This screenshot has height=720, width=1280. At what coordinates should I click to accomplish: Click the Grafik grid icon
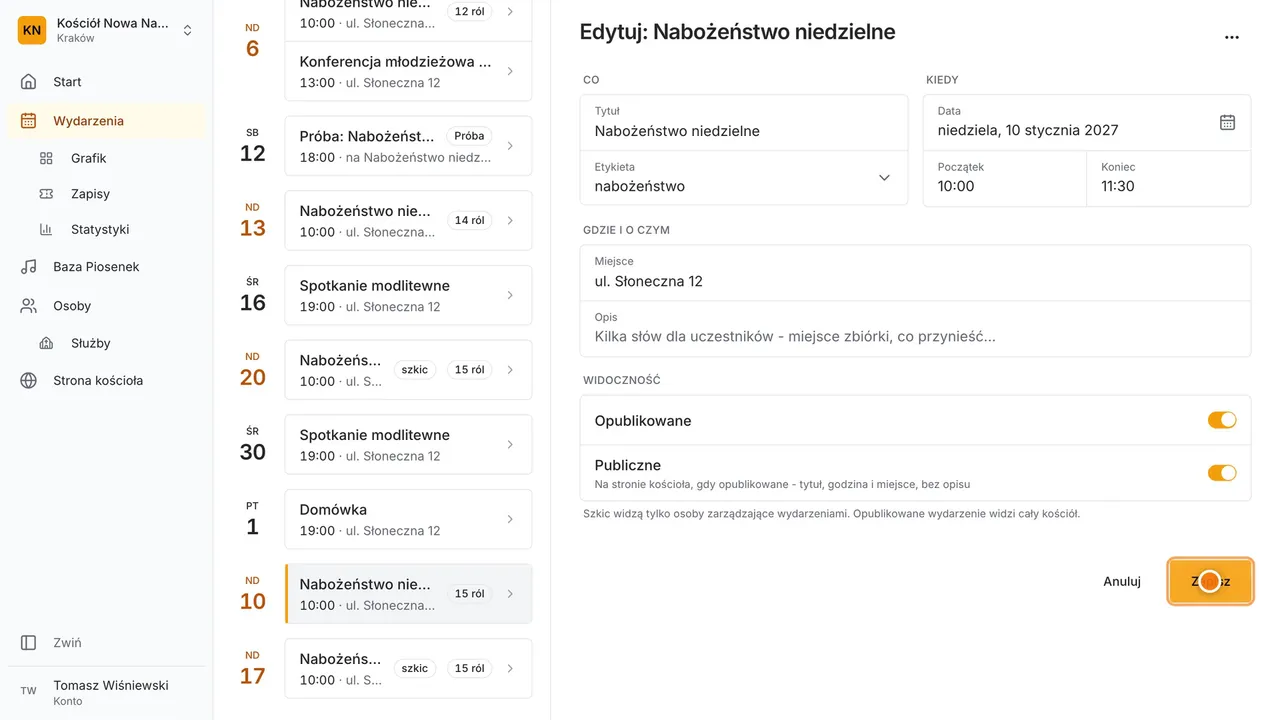pyautogui.click(x=46, y=158)
